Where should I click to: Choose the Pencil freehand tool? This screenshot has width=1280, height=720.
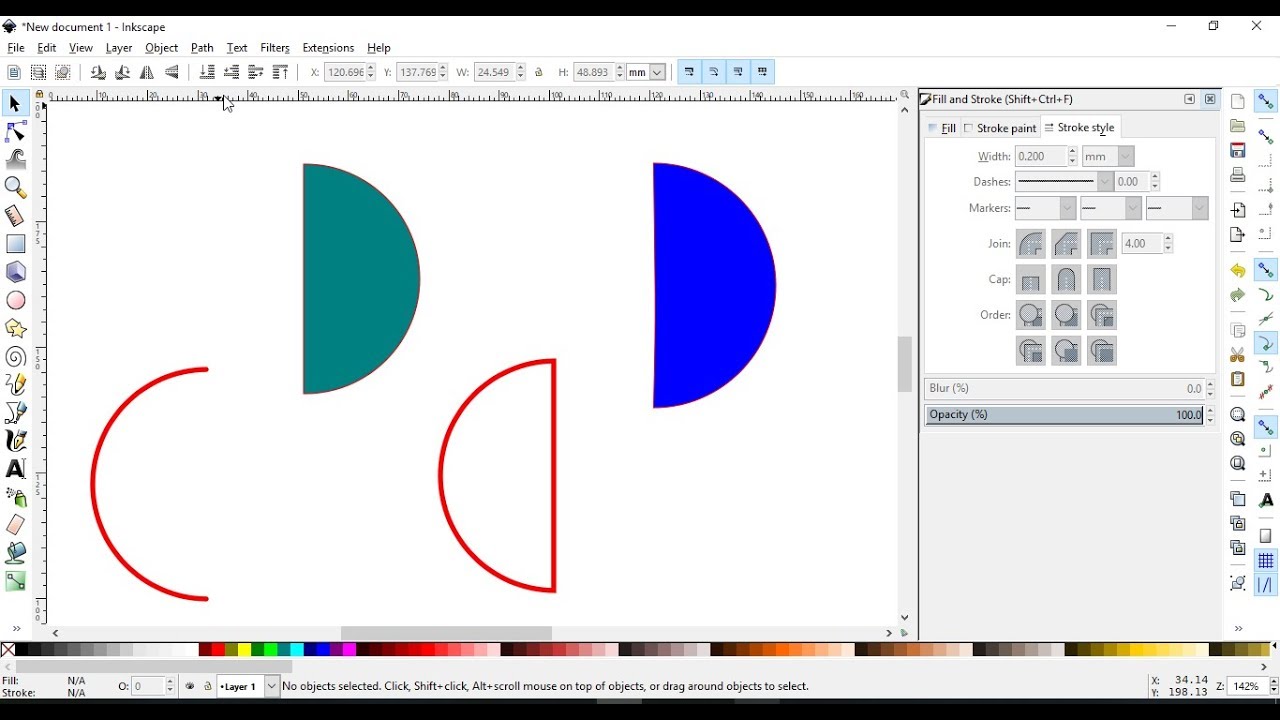pos(15,385)
